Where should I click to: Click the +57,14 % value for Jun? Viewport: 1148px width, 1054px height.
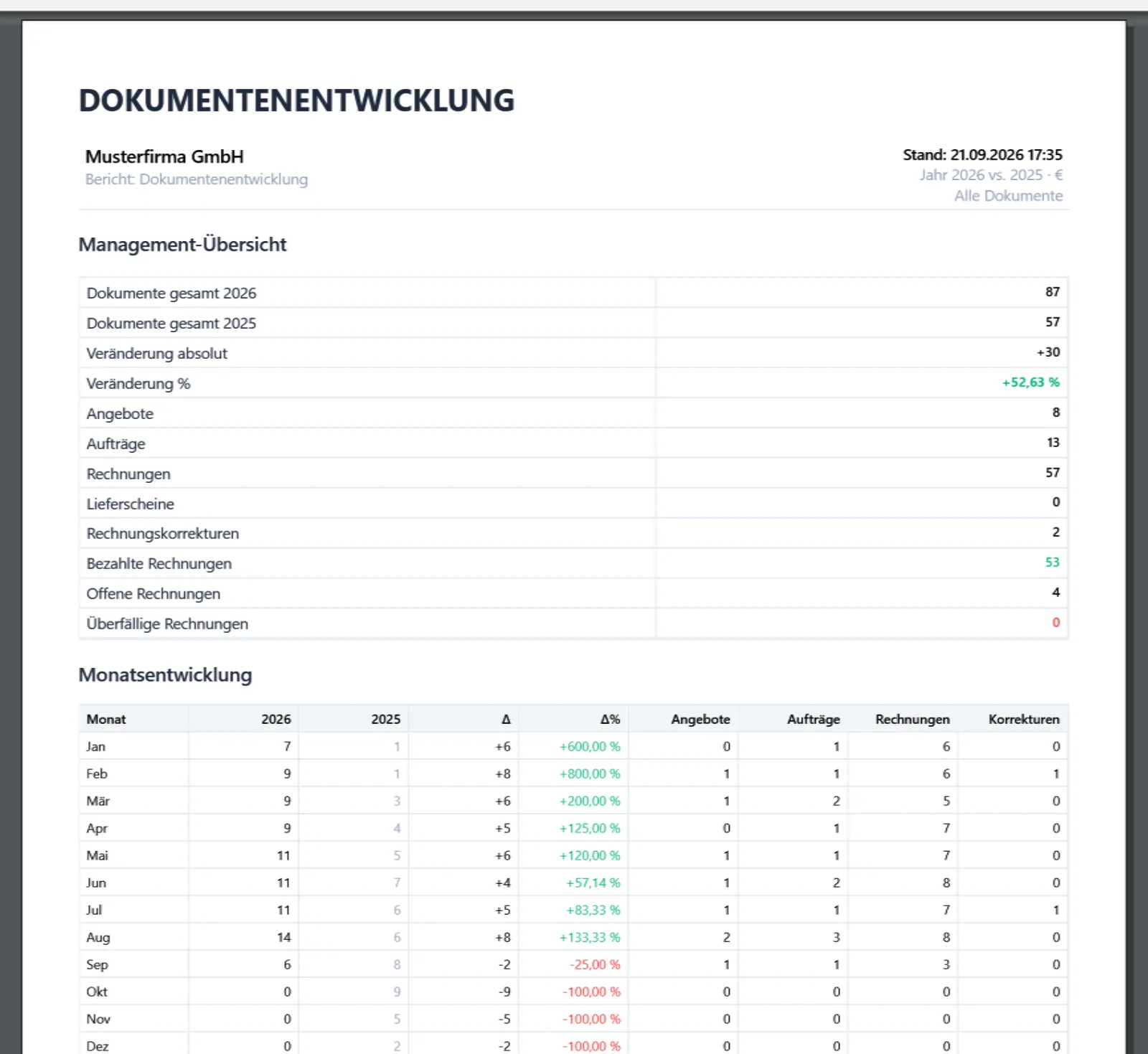(593, 883)
